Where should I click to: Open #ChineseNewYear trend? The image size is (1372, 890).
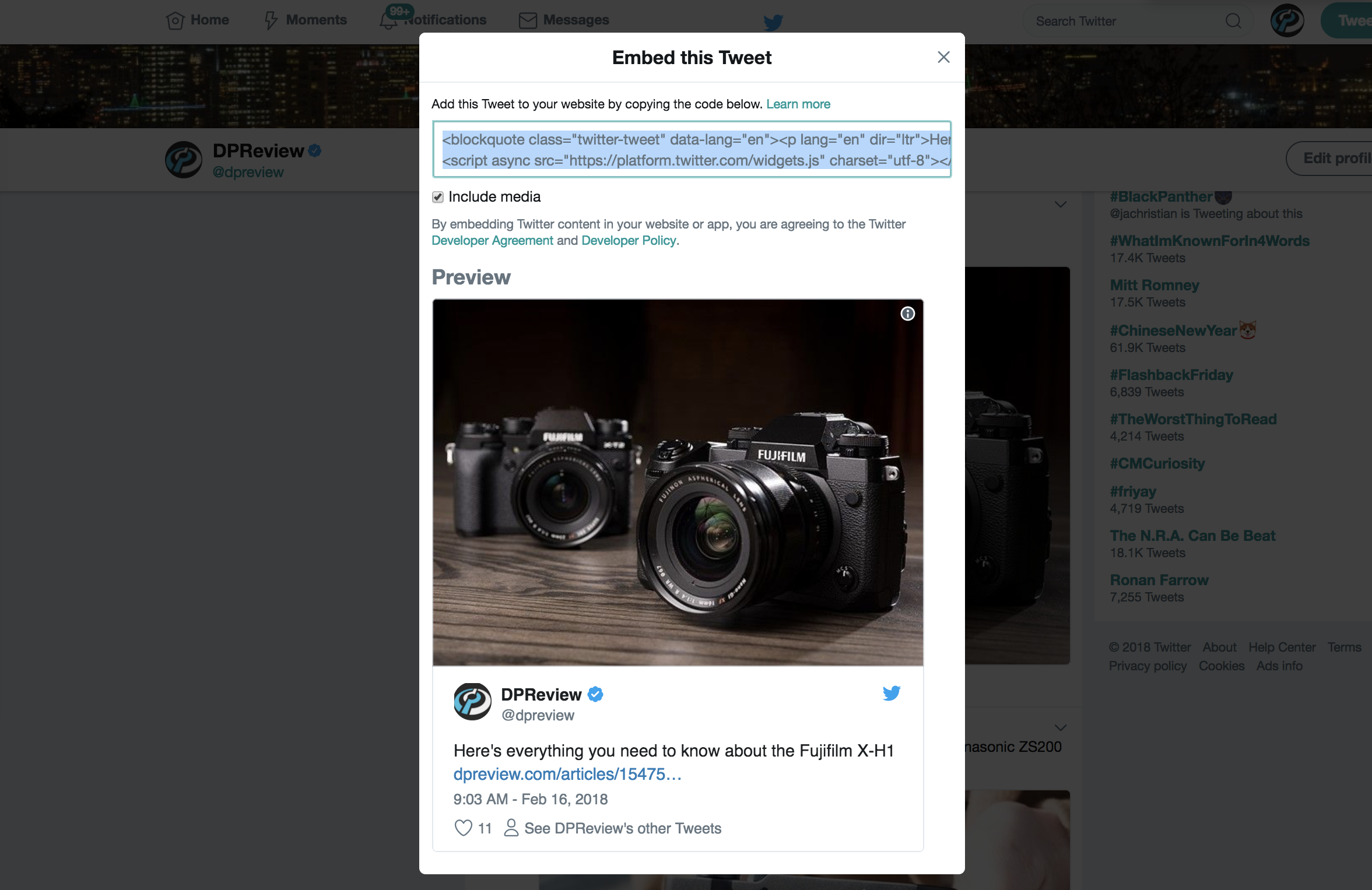pyautogui.click(x=1173, y=330)
